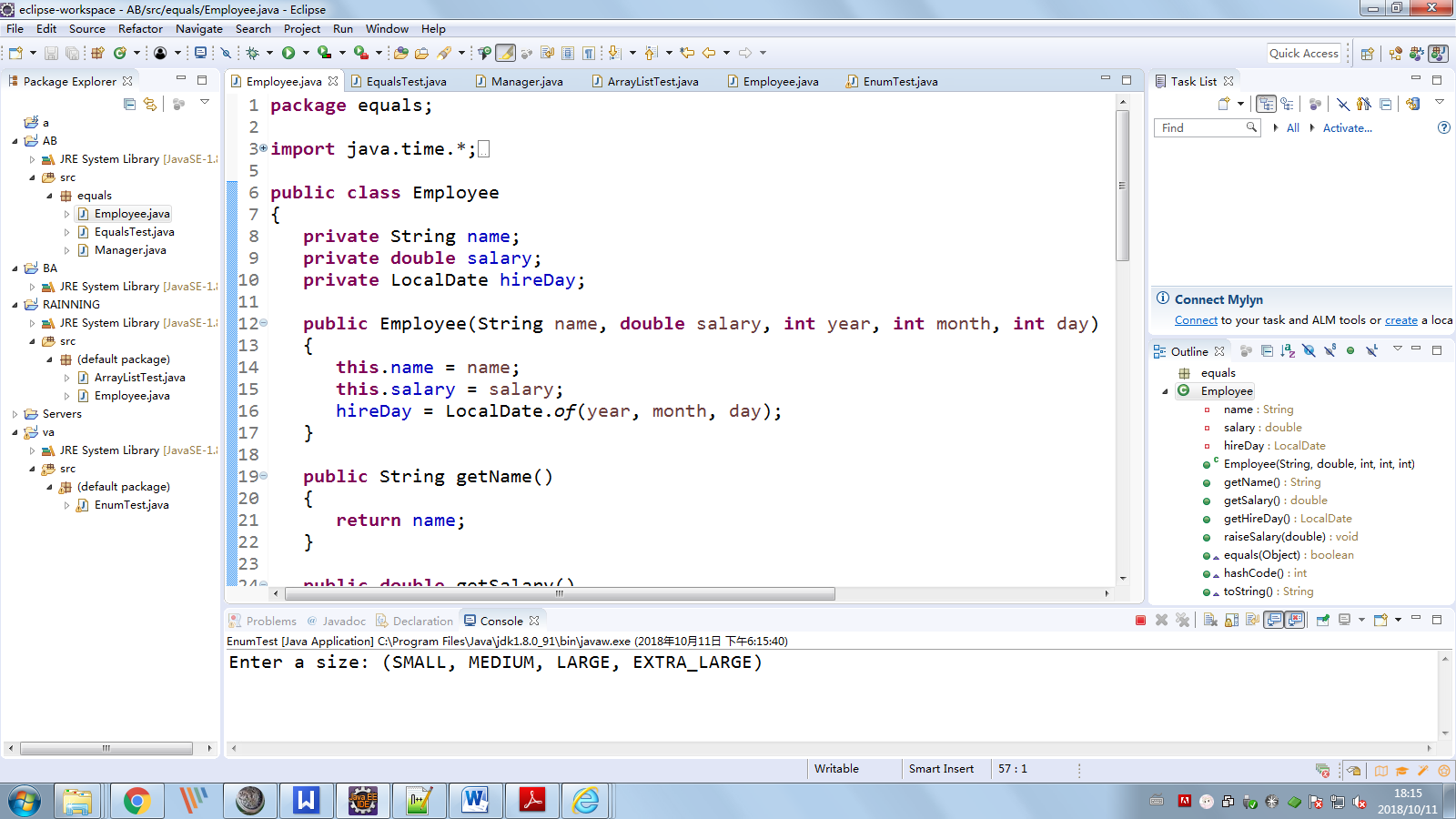Click Package Explorer horizontal scrollbar
Viewport: 1456px width, 819px height.
click(x=106, y=748)
